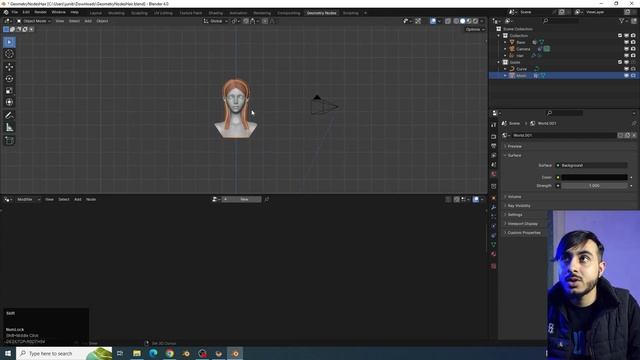Collapse the Surface panel
Viewport: 640px width, 360px height.
pyautogui.click(x=514, y=156)
